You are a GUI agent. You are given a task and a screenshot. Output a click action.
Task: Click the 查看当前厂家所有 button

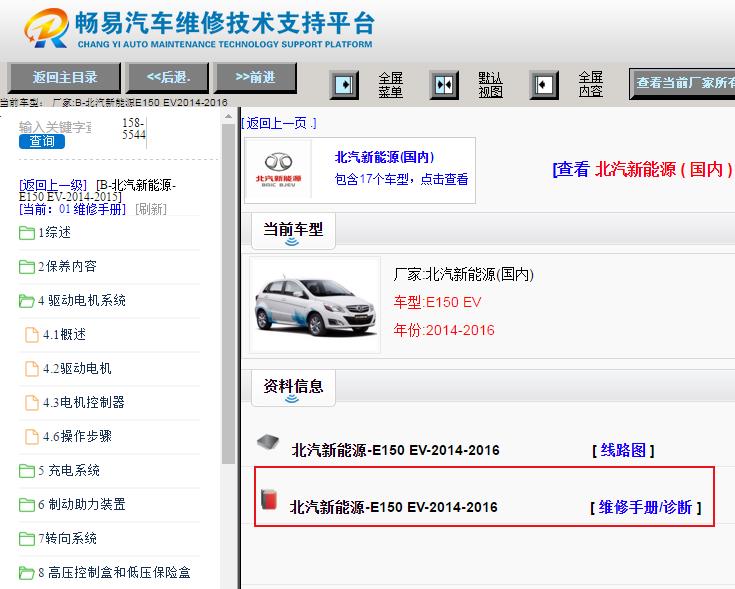tap(682, 83)
